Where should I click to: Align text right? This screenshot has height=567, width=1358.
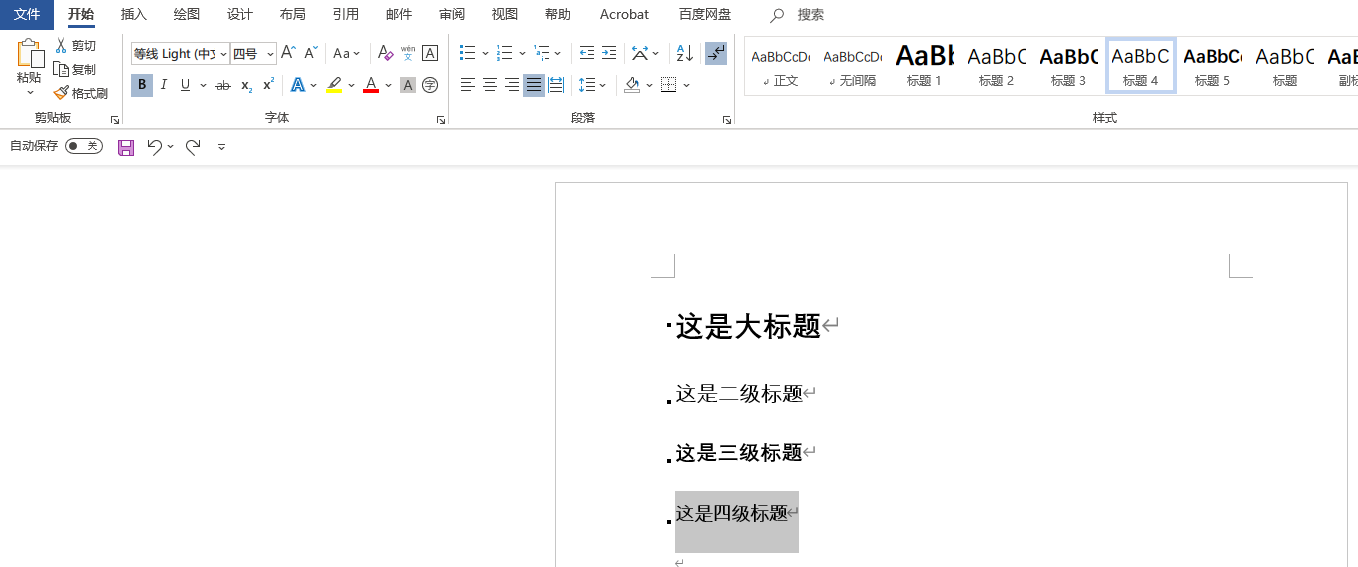coord(512,85)
